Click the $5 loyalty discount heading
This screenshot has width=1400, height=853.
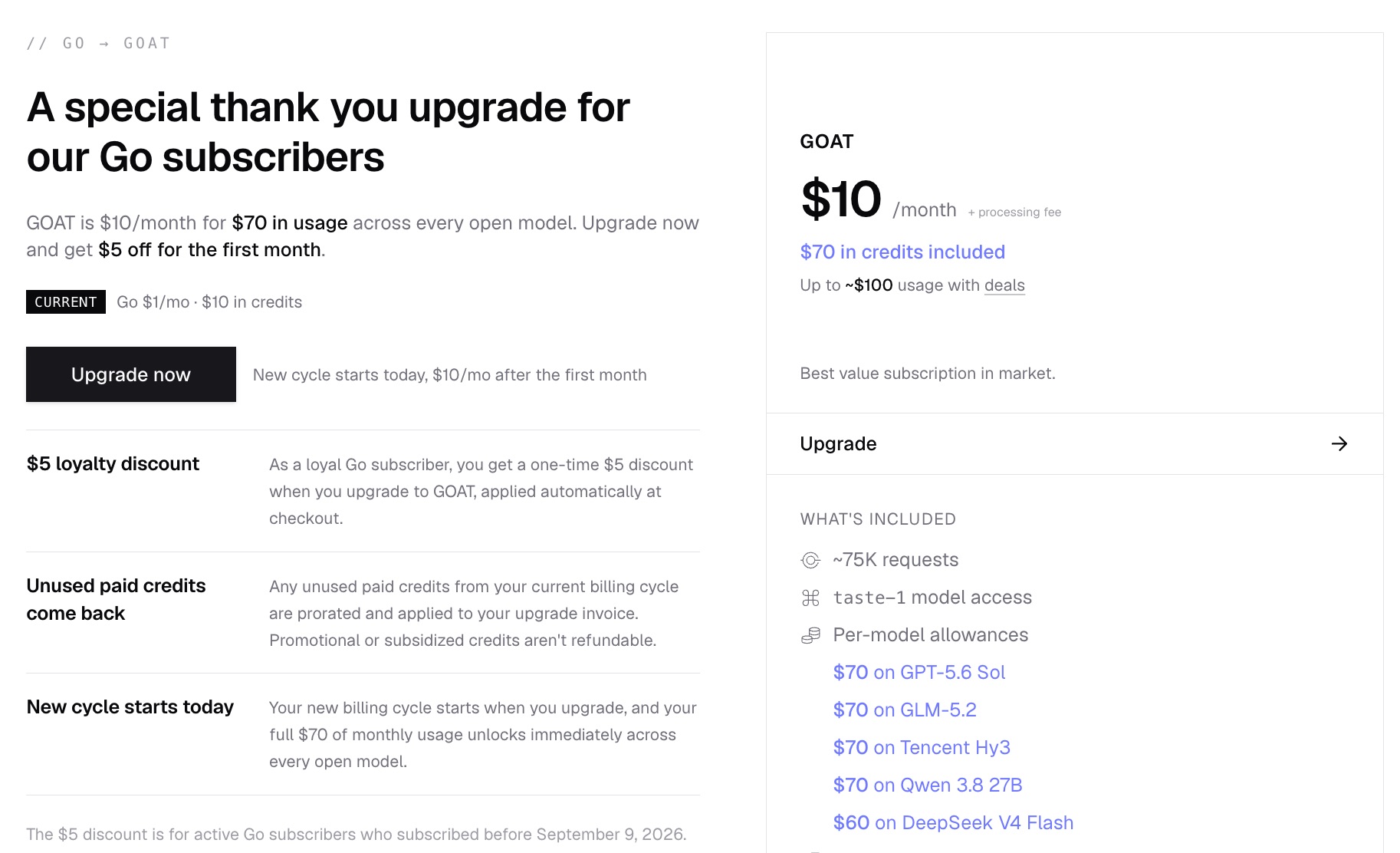[x=113, y=464]
